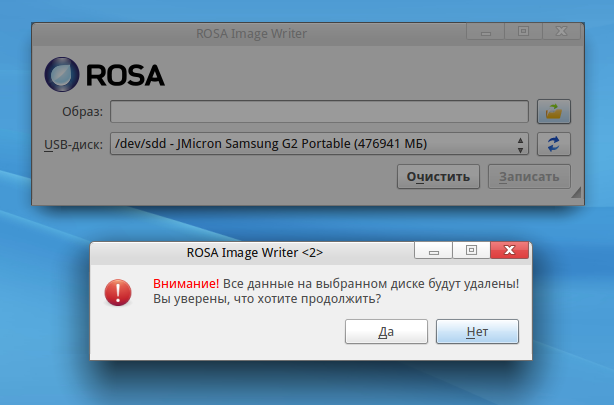614x405 pixels.
Task: Click the ROSA logo in main window
Action: tap(105, 74)
